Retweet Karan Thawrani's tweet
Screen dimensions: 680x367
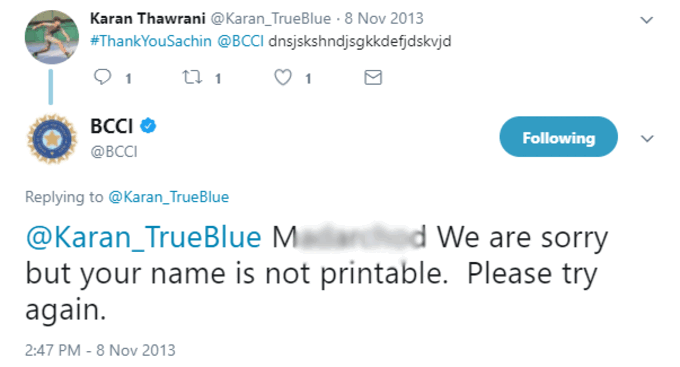(192, 77)
